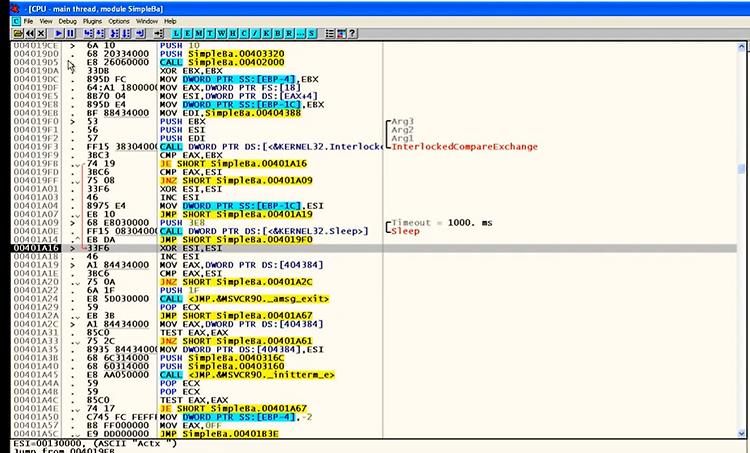Open the CPU window (C button)
The height and width of the screenshot is (453, 750).
(x=244, y=33)
